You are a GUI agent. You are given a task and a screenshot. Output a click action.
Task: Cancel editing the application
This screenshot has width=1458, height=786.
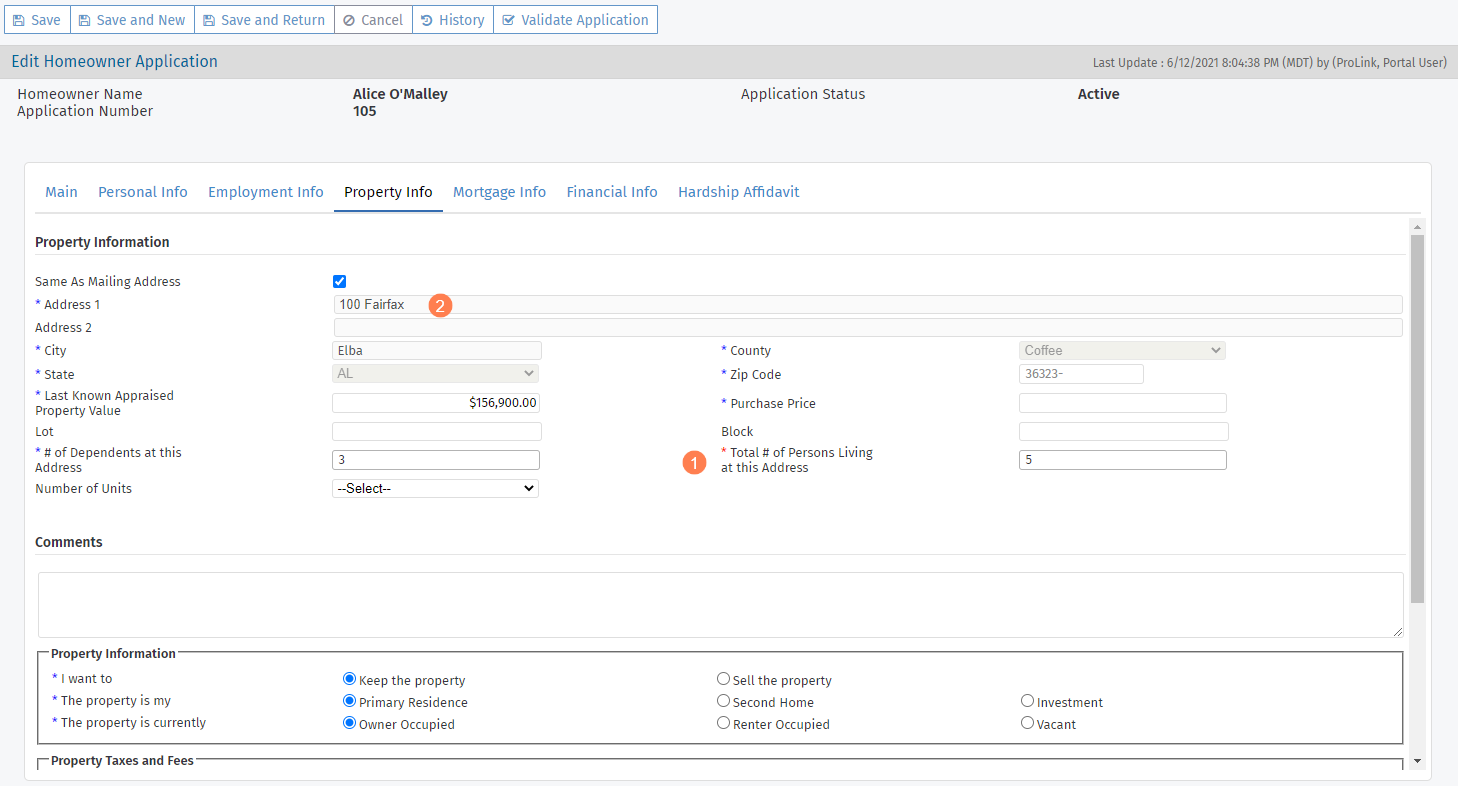point(372,20)
